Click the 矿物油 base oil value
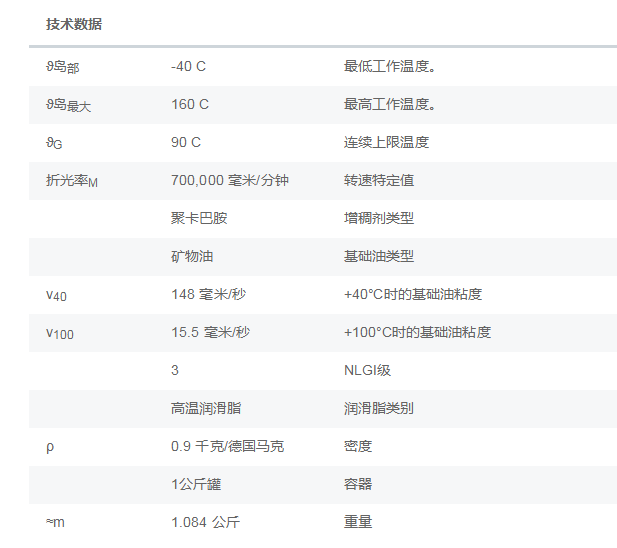This screenshot has width=617, height=548. pos(192,257)
